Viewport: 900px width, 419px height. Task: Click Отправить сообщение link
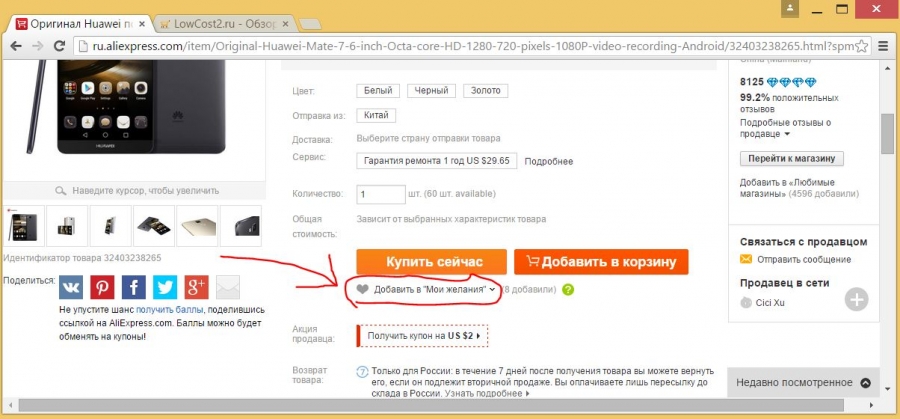pos(804,259)
